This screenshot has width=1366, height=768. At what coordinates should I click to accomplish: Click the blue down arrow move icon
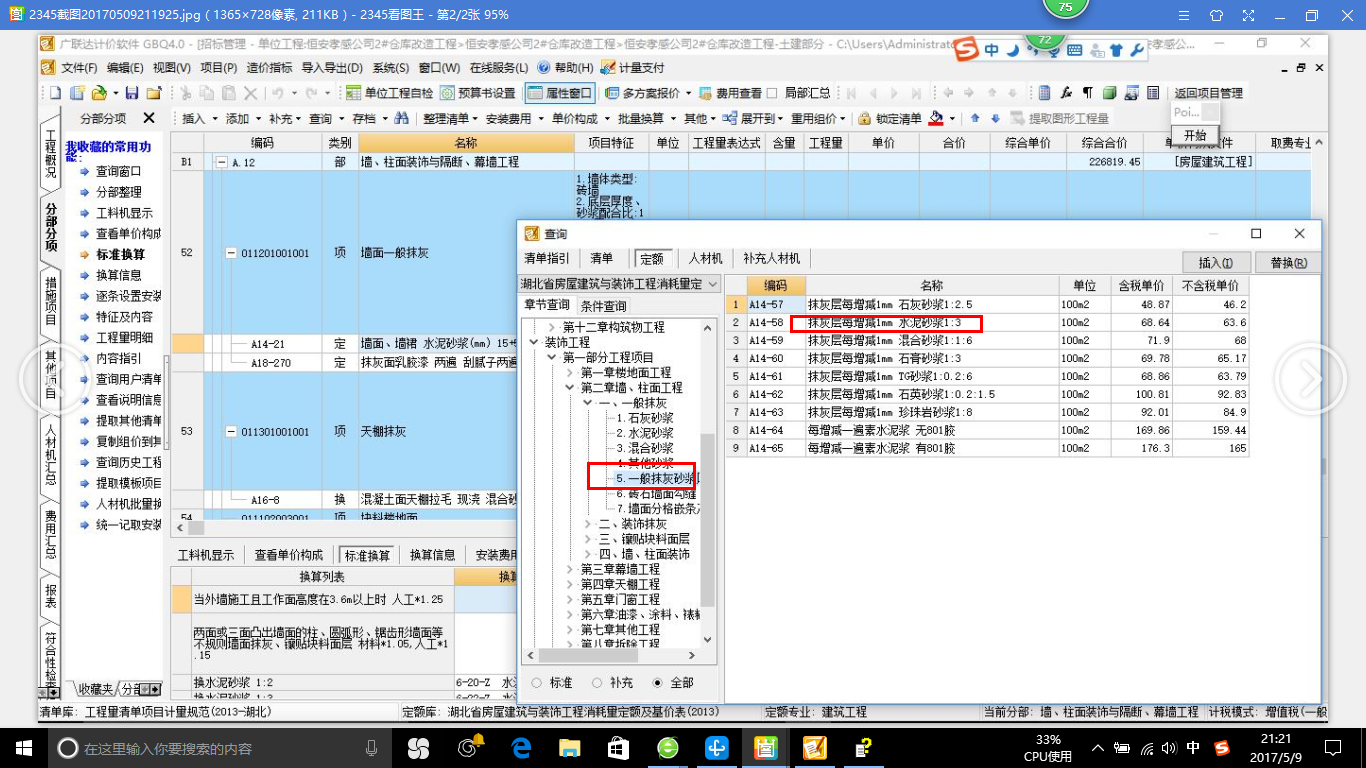995,118
